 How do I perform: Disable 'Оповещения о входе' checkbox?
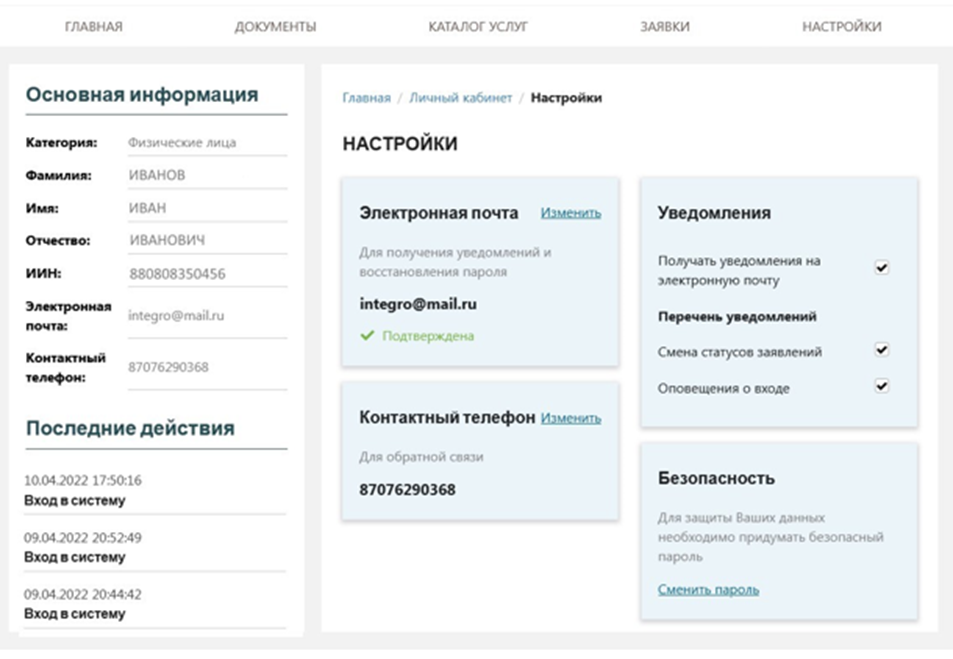[881, 386]
